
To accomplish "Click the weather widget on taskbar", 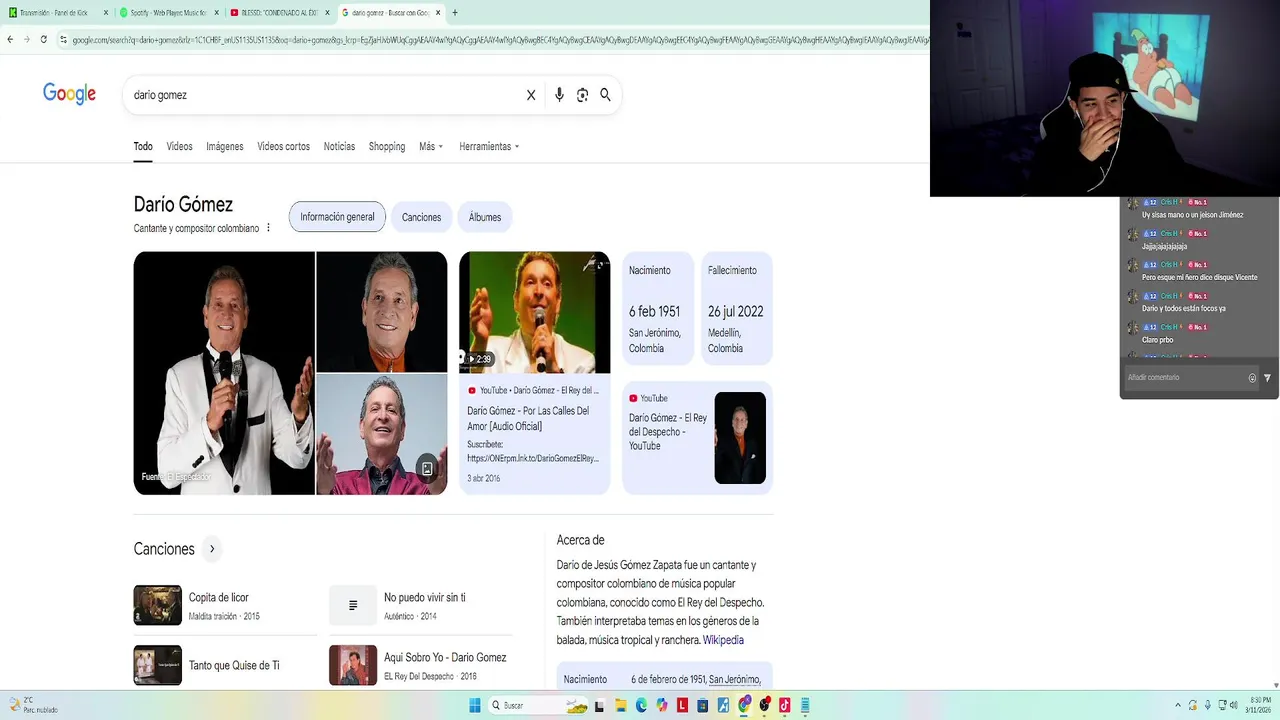I will pos(32,705).
